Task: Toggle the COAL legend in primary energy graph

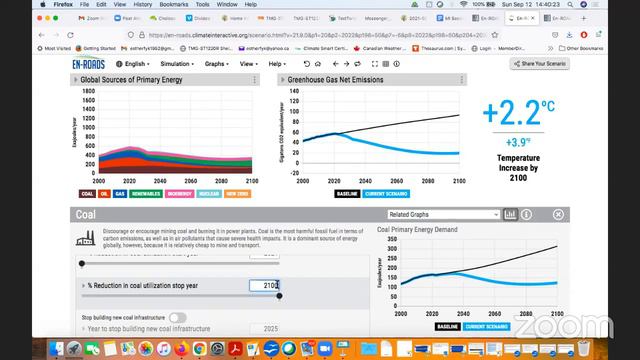Action: coord(87,194)
